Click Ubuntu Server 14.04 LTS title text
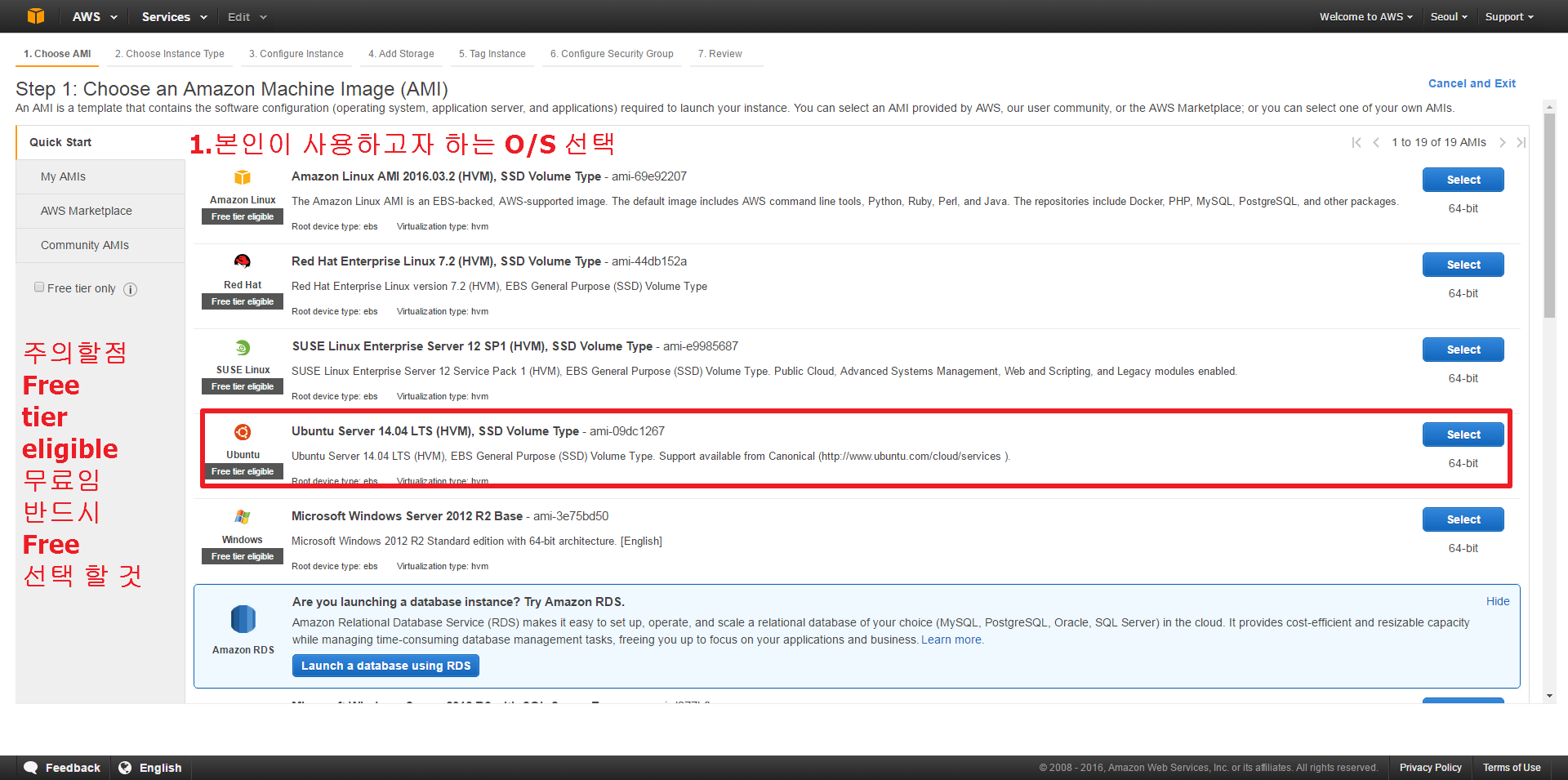 (435, 431)
